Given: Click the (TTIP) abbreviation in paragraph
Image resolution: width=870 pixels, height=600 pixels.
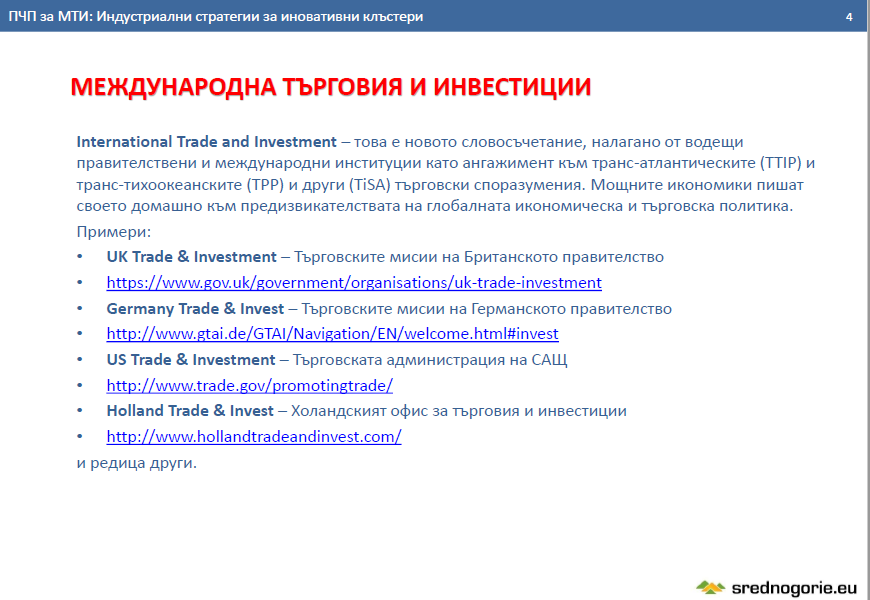Looking at the screenshot, I should (x=781, y=163).
